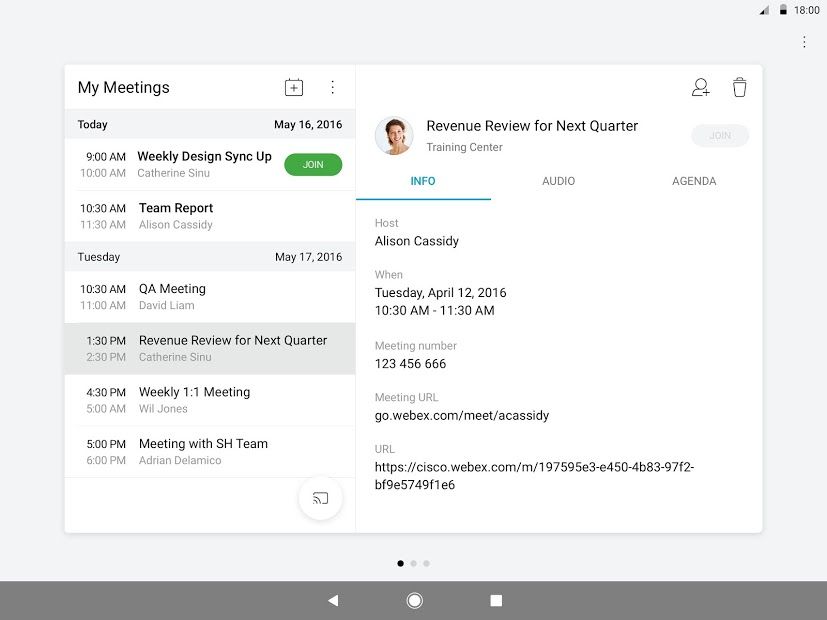Tap the Android back button
The width and height of the screenshot is (827, 620).
pyautogui.click(x=332, y=598)
